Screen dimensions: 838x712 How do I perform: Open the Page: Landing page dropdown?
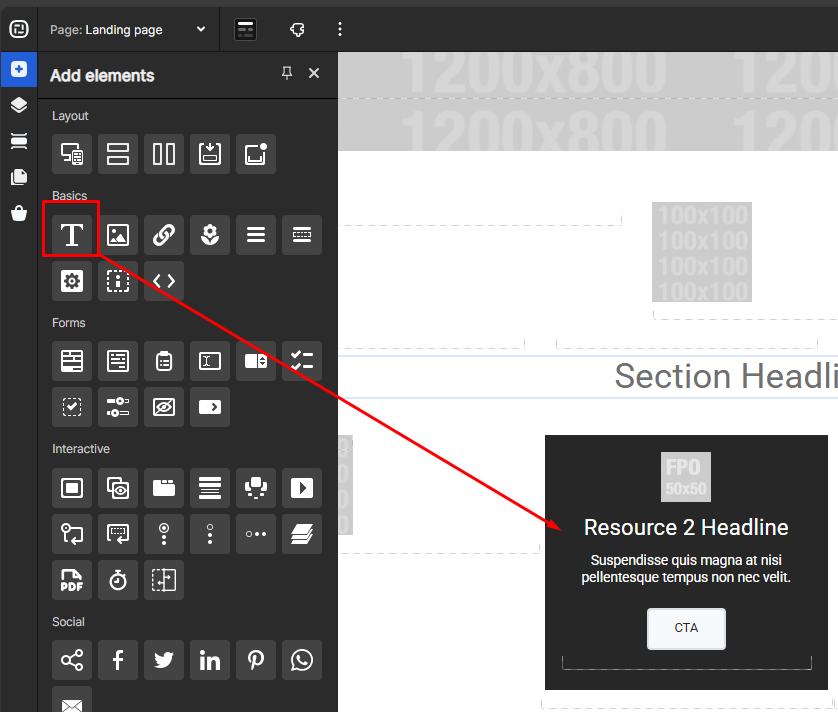pyautogui.click(x=128, y=29)
